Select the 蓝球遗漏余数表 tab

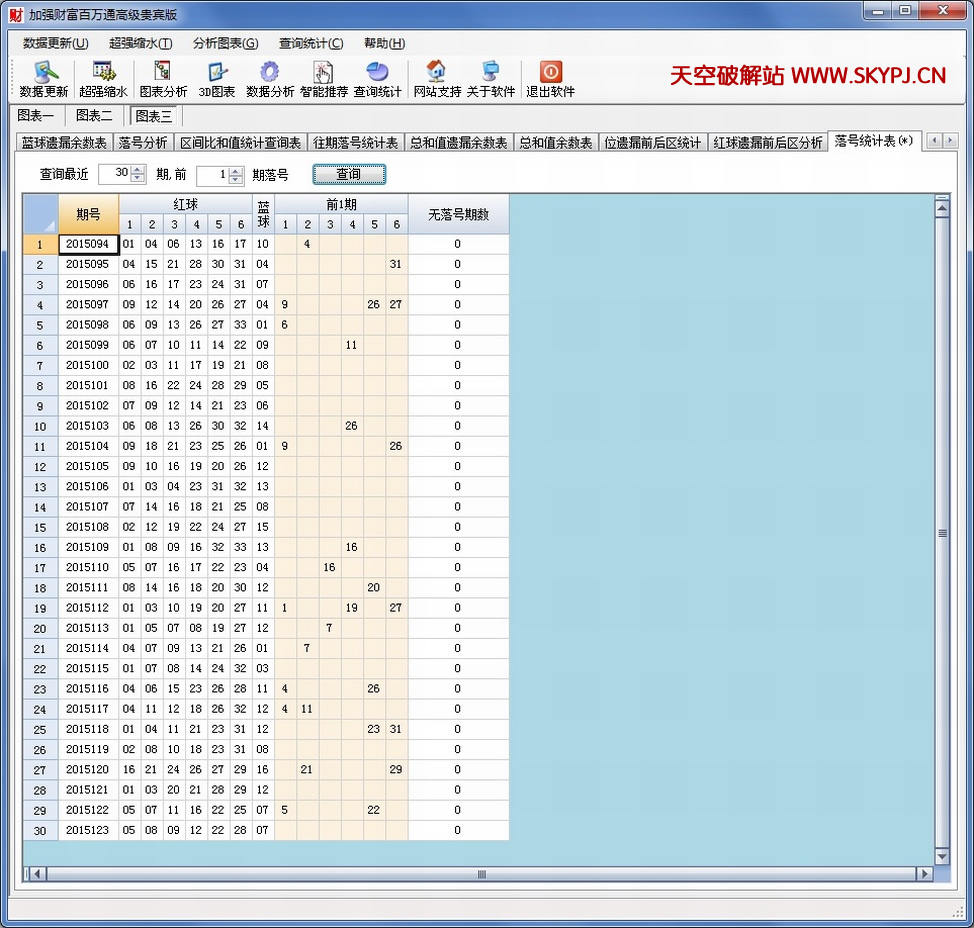pos(64,142)
